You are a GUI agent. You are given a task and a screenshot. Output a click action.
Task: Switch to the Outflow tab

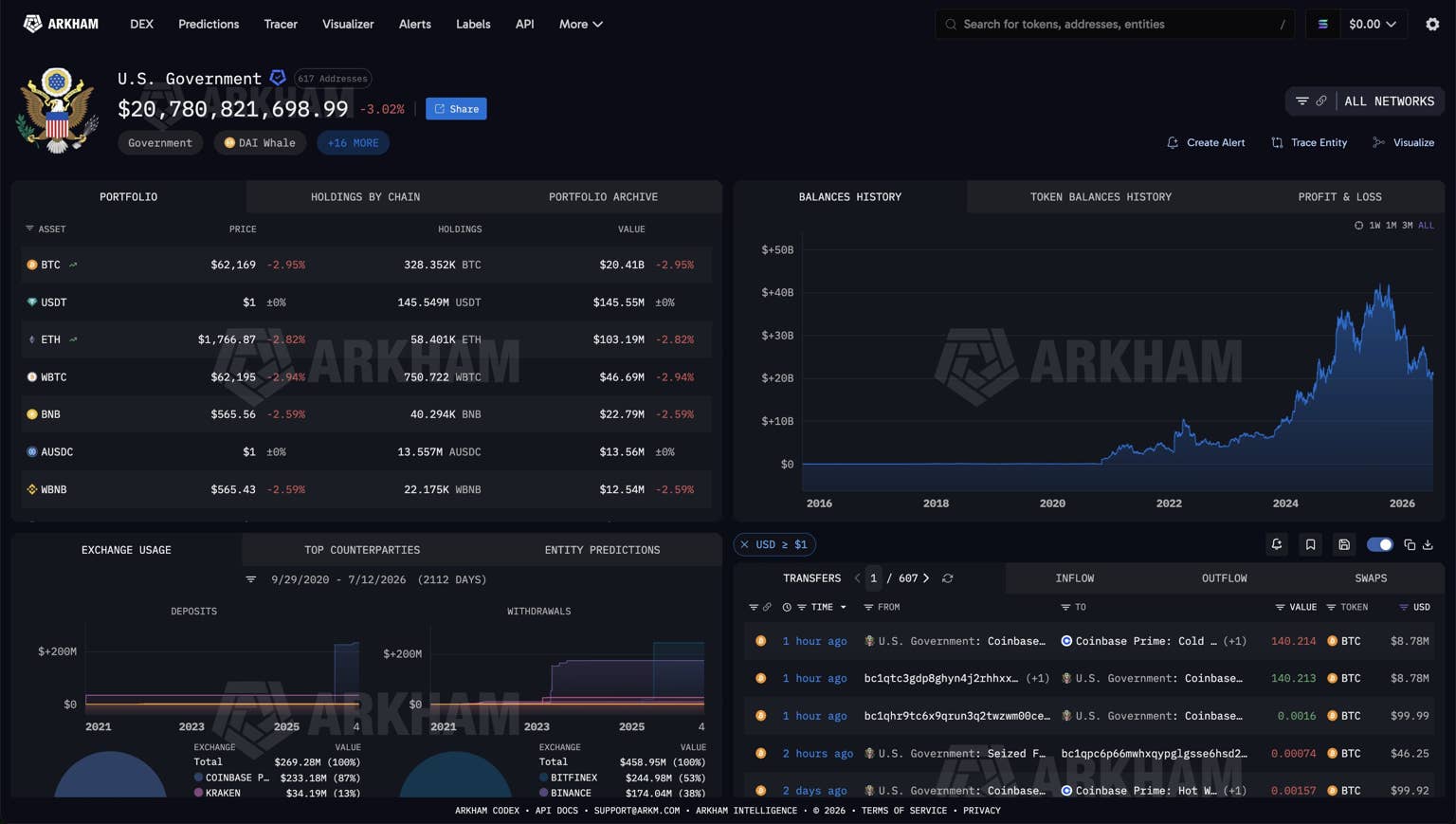pyautogui.click(x=1224, y=578)
